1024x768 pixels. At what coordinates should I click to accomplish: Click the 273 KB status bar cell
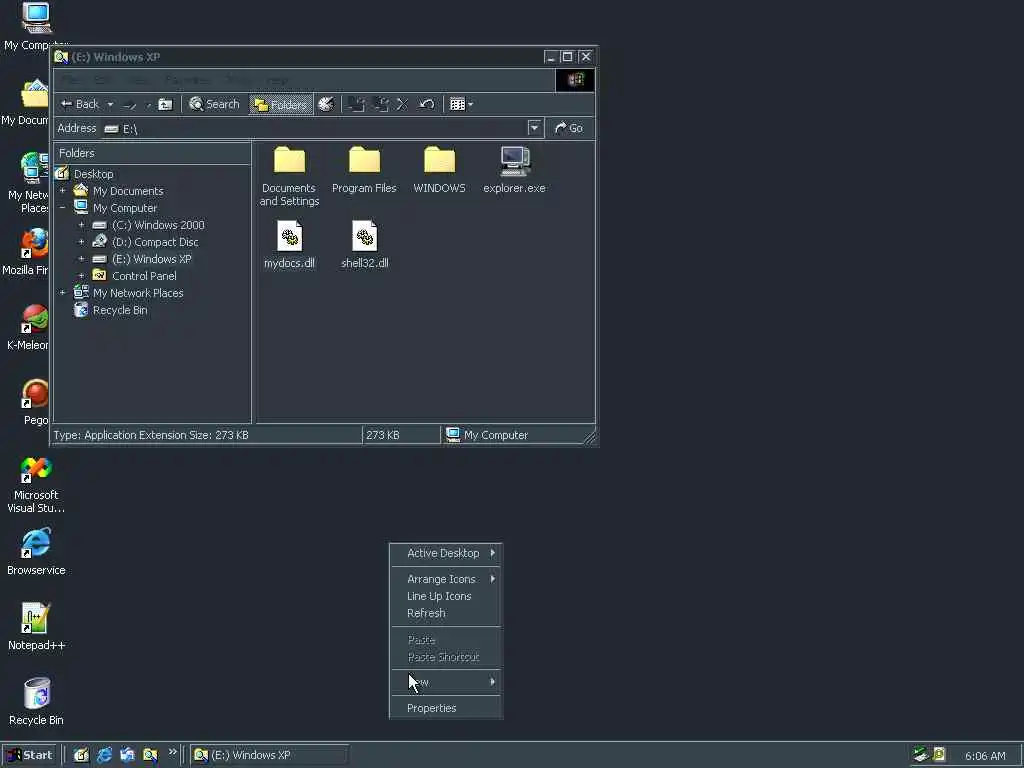401,435
